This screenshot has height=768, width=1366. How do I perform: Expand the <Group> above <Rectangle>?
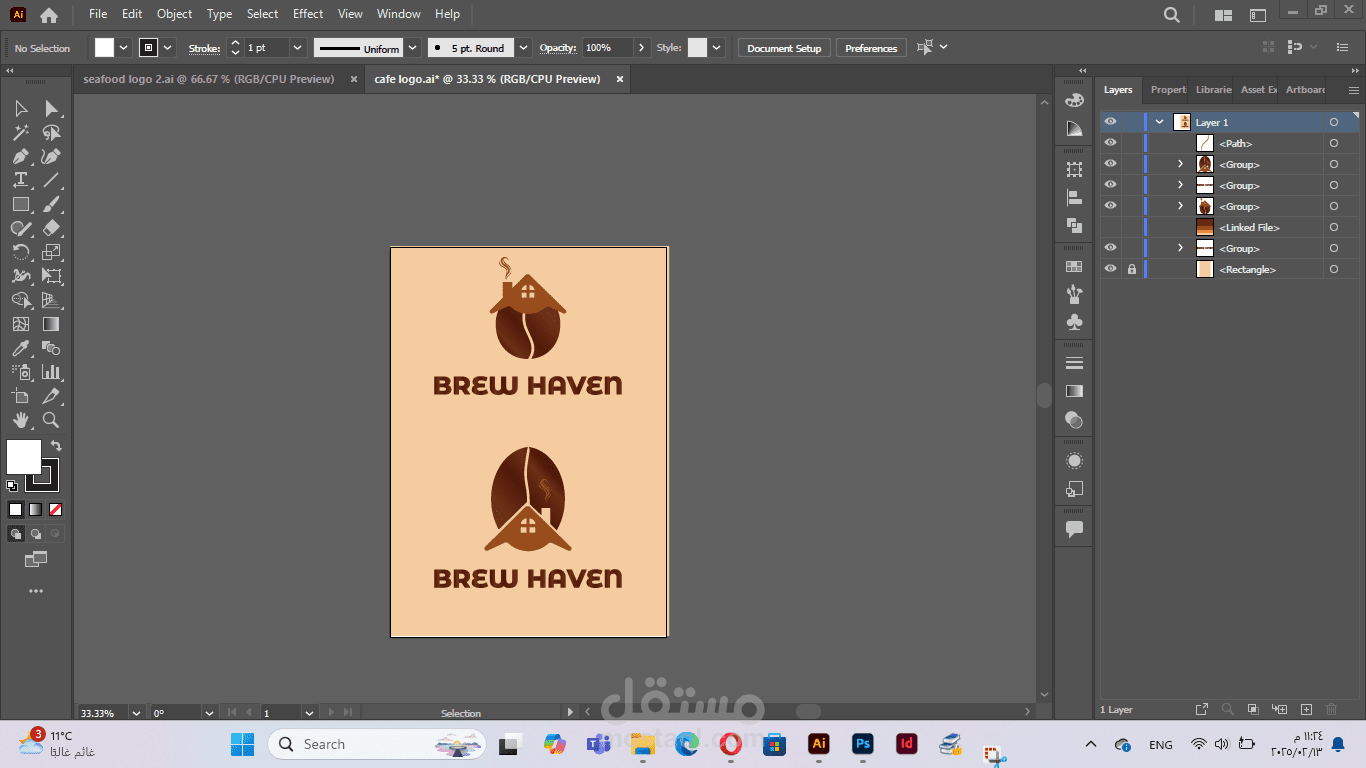1180,248
